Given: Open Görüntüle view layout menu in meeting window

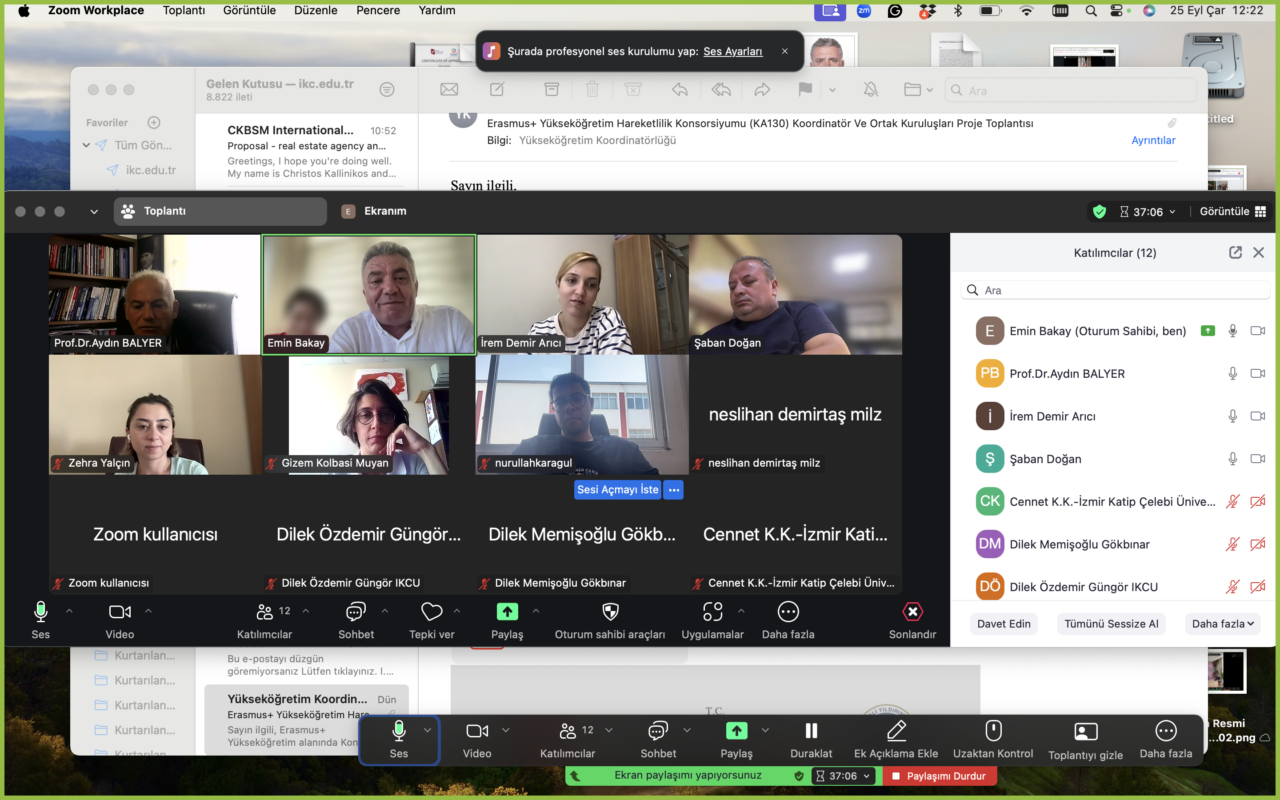Looking at the screenshot, I should click(1232, 212).
